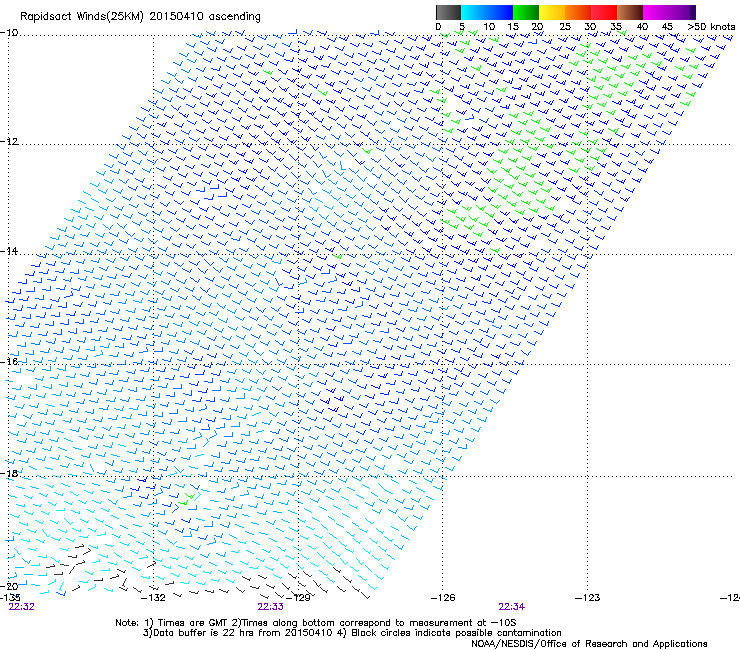The image size is (740, 650).
Task: Click the title text Rapidscat Winds(25KM)
Action: 81,17
